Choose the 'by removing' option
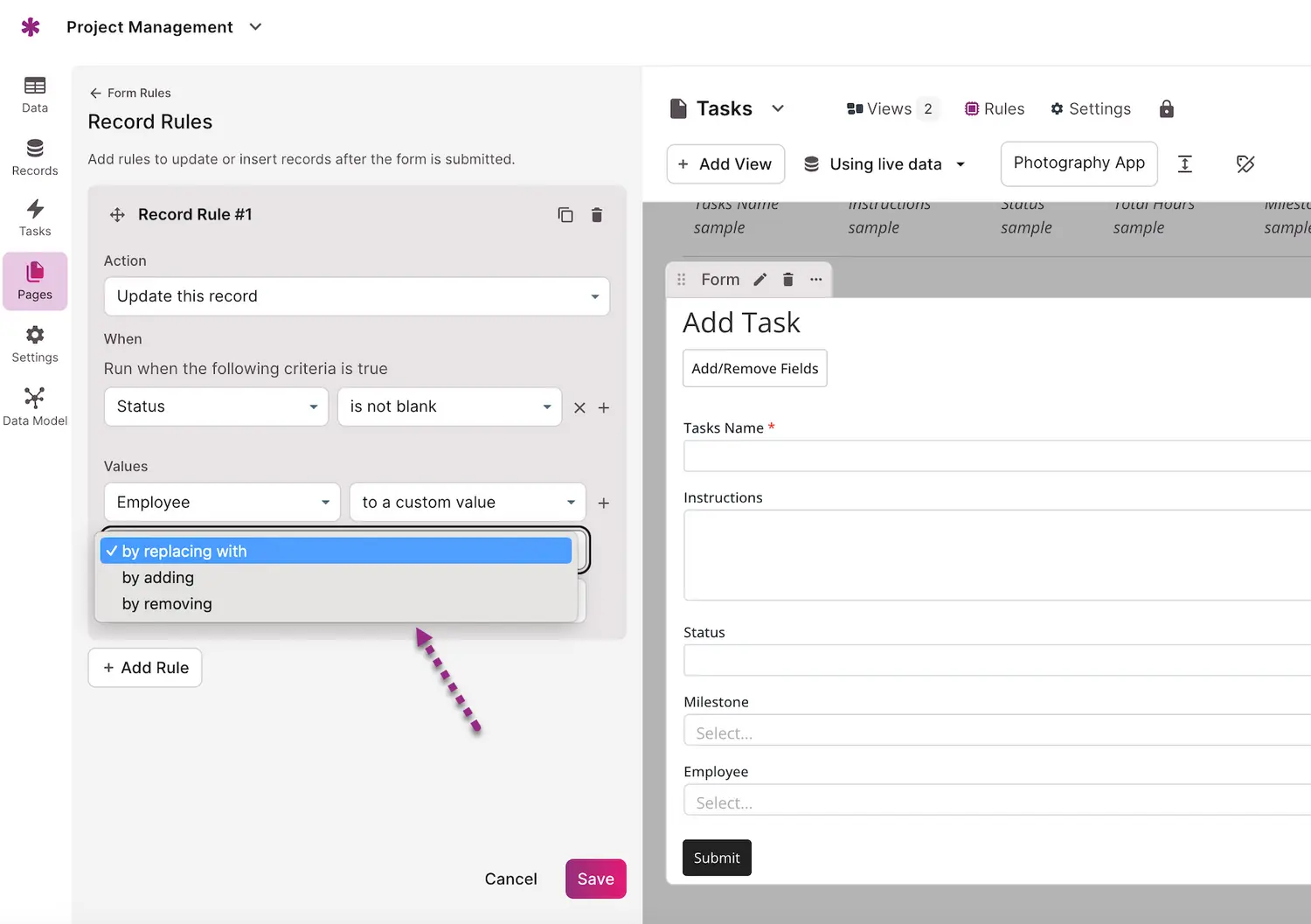This screenshot has height=924, width=1311. click(167, 604)
